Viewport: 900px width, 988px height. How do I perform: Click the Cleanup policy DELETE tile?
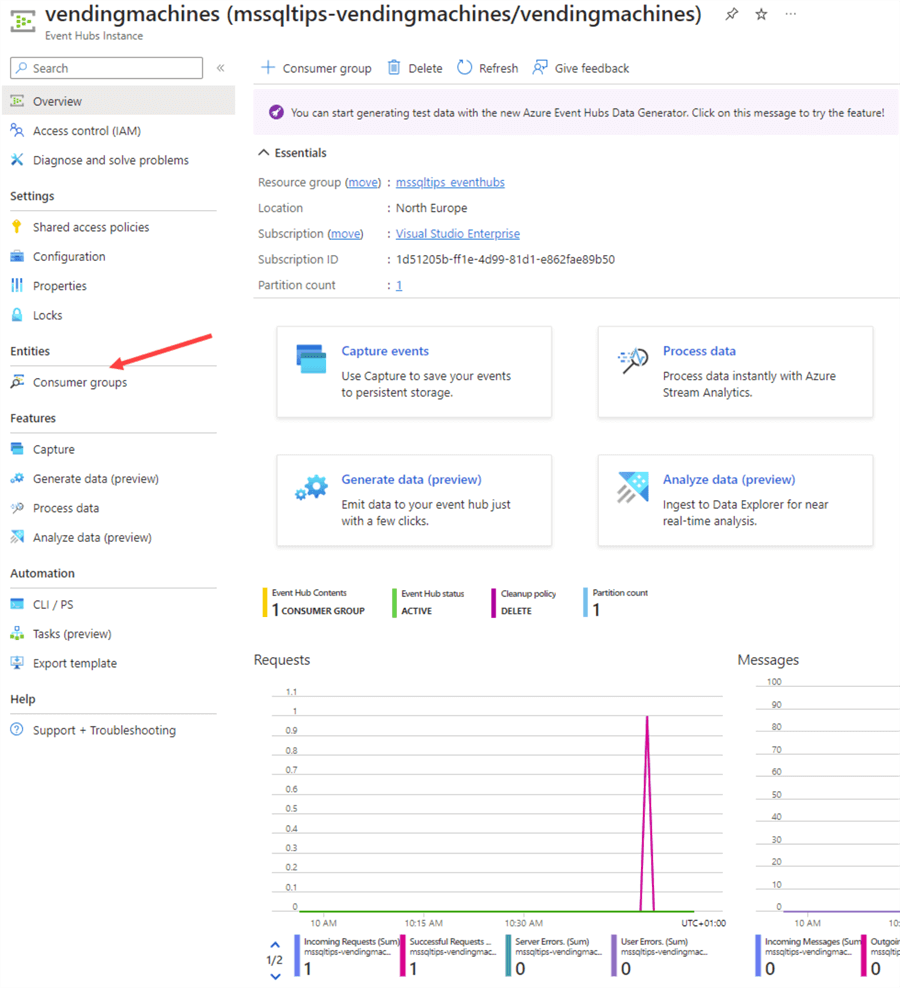coord(524,603)
